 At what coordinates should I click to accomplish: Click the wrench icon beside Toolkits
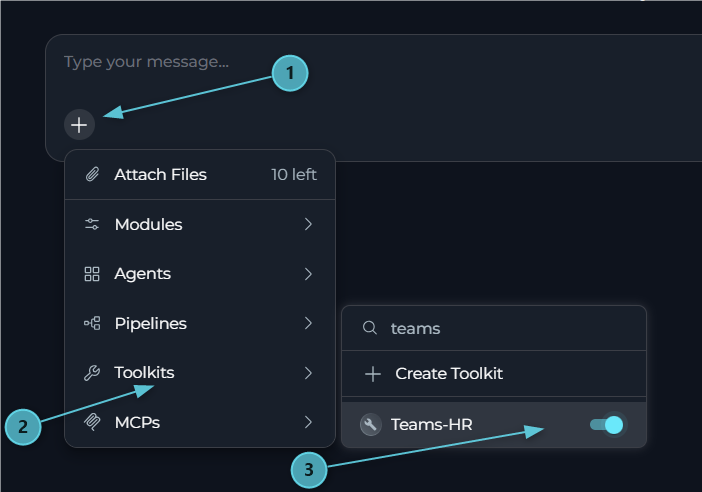click(x=92, y=373)
